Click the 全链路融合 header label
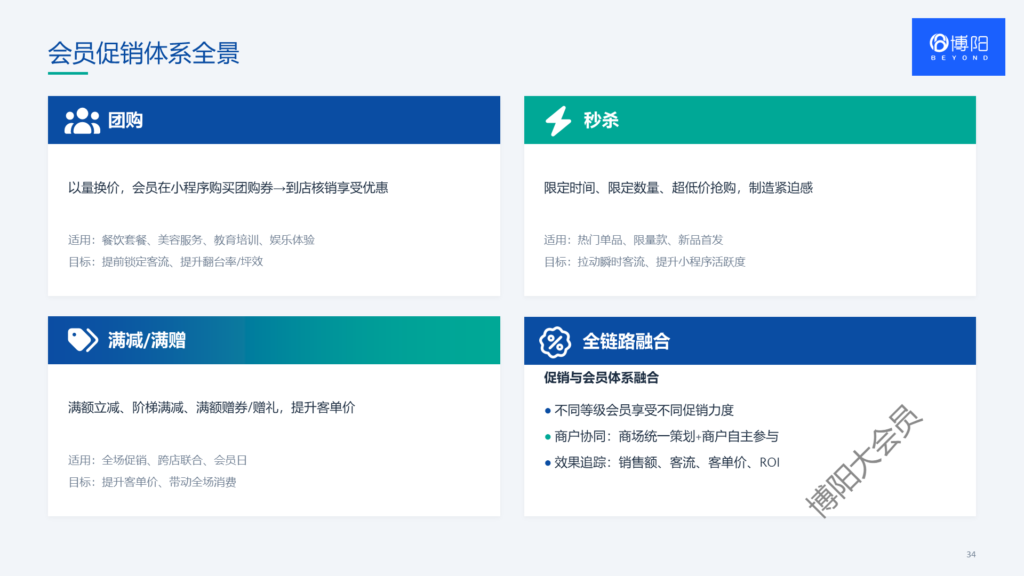The image size is (1024, 576). coord(626,342)
